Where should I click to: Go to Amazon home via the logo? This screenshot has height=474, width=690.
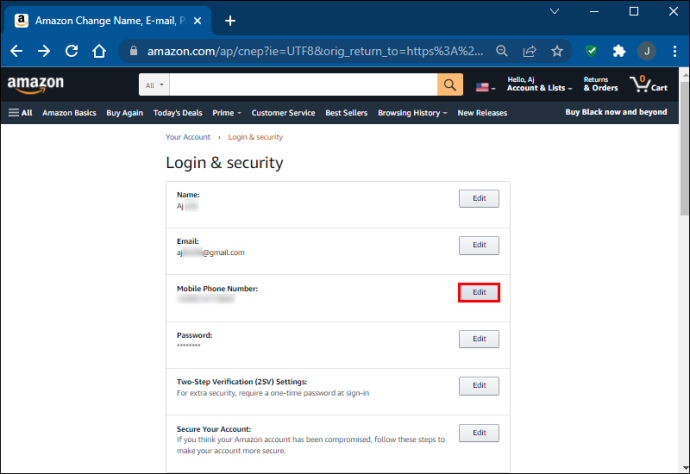[x=36, y=84]
